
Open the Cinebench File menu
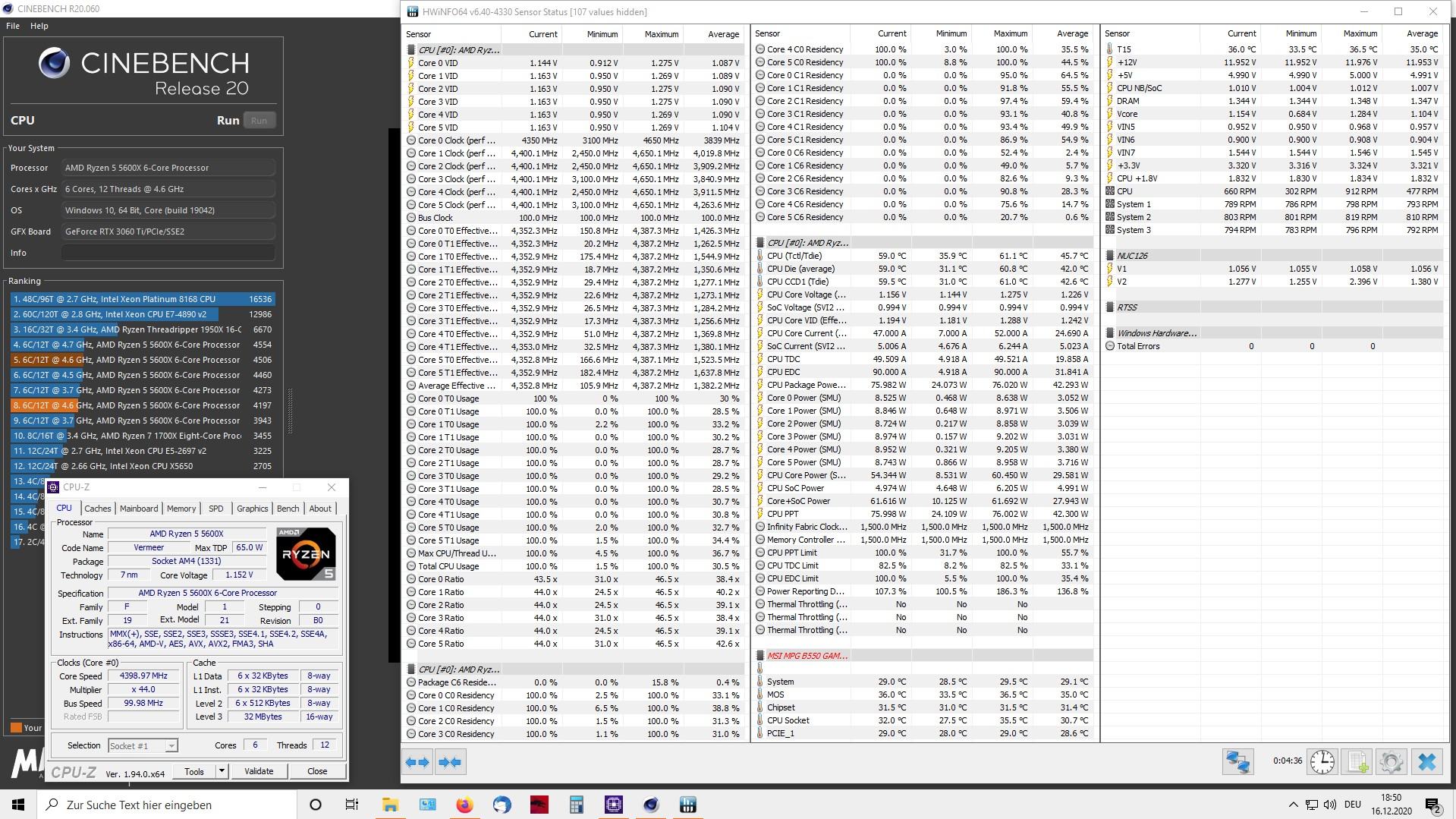13,26
